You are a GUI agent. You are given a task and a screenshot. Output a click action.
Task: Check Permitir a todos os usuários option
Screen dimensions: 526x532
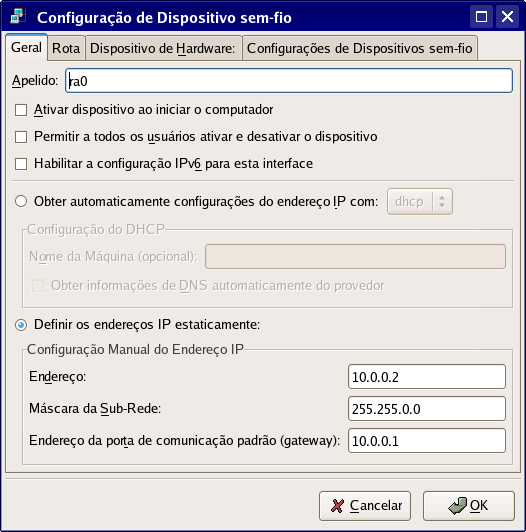click(21, 137)
